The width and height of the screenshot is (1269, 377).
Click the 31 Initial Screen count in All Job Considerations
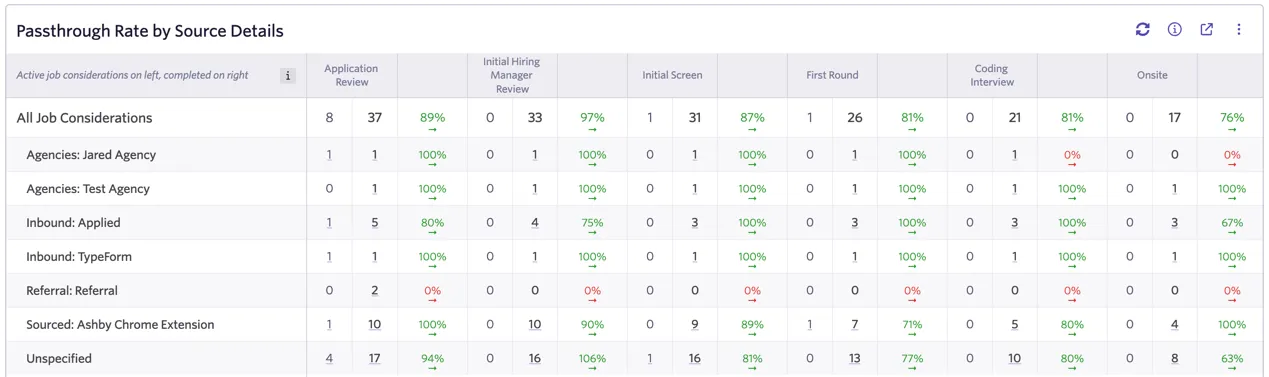(694, 118)
